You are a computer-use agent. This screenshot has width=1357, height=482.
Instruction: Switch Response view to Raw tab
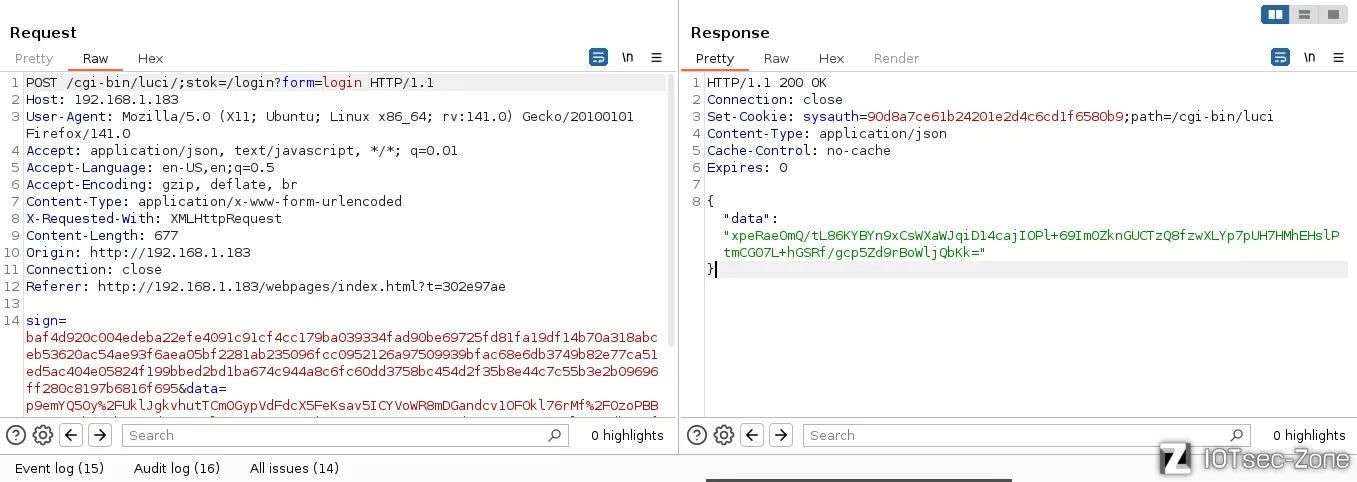coord(777,58)
